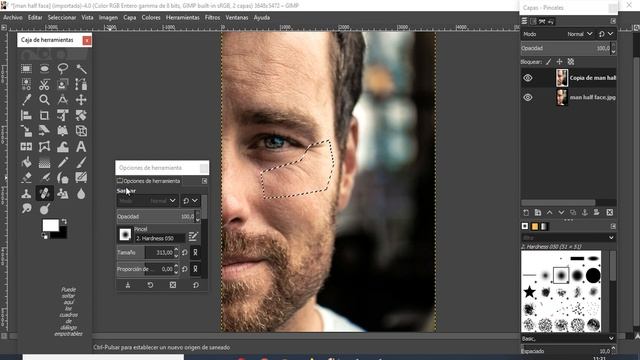Screen dimensions: 640x360
Task: Choose the Move tool
Action: click(x=81, y=100)
